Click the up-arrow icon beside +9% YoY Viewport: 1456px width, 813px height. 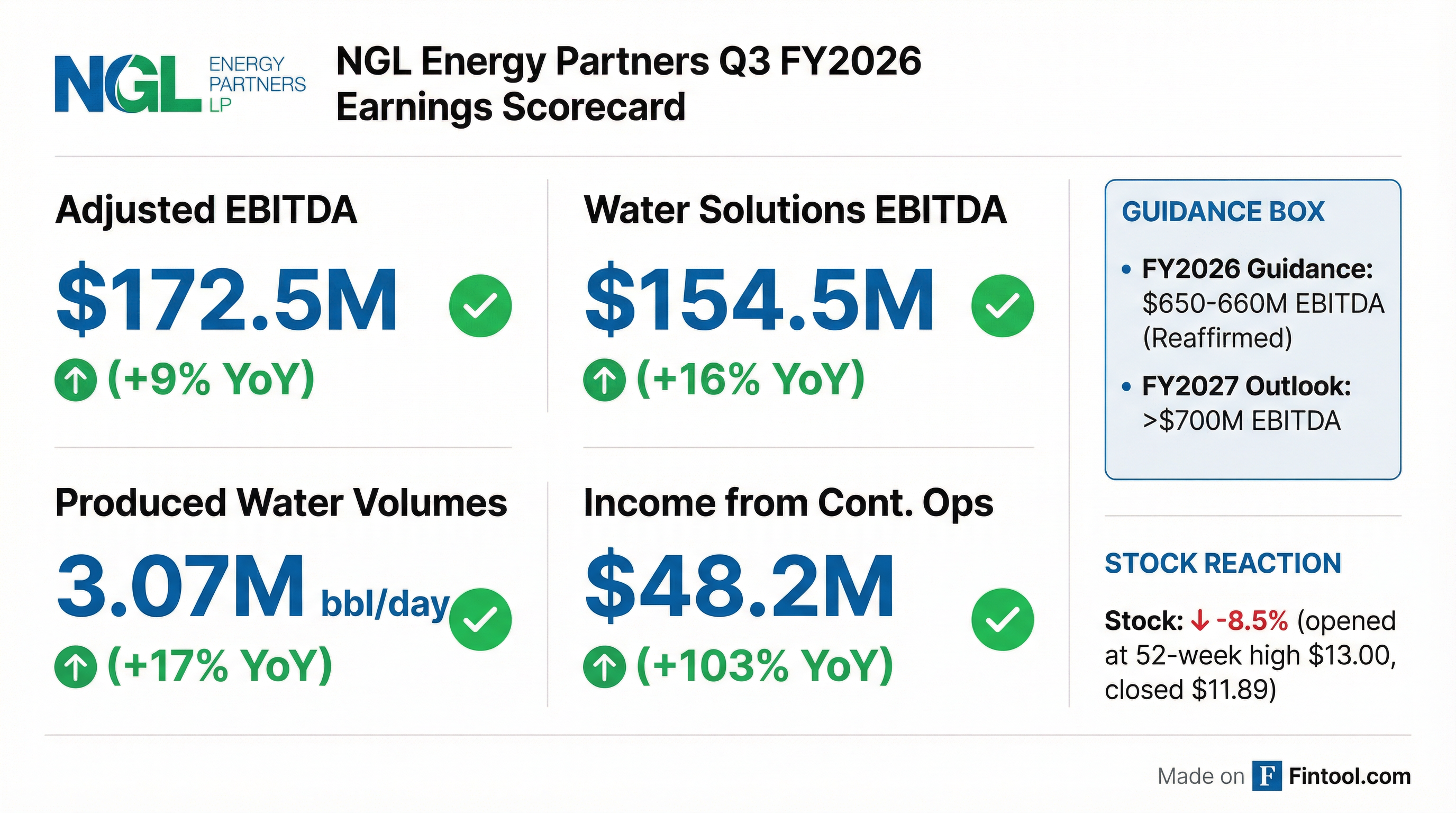(76, 380)
